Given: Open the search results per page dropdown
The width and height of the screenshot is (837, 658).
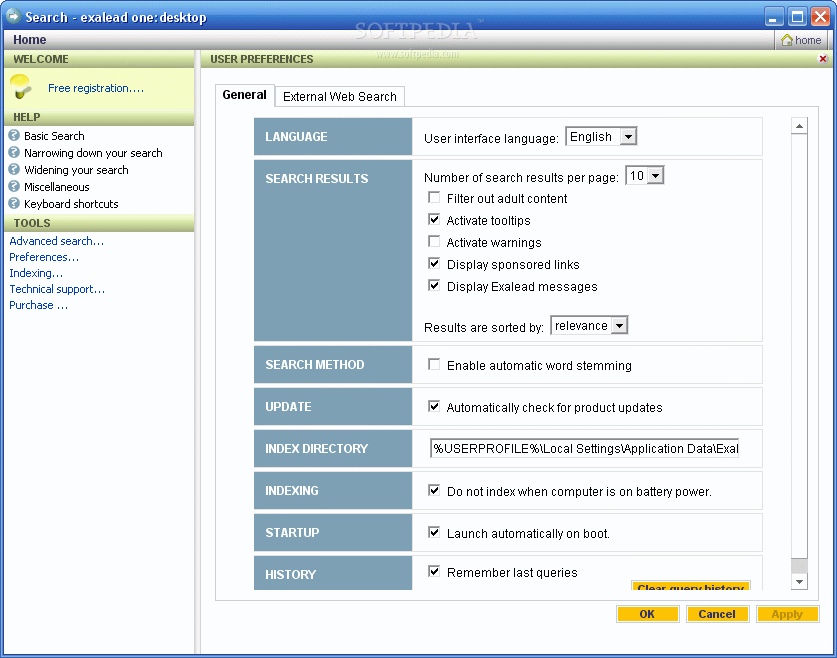Looking at the screenshot, I should (x=644, y=176).
